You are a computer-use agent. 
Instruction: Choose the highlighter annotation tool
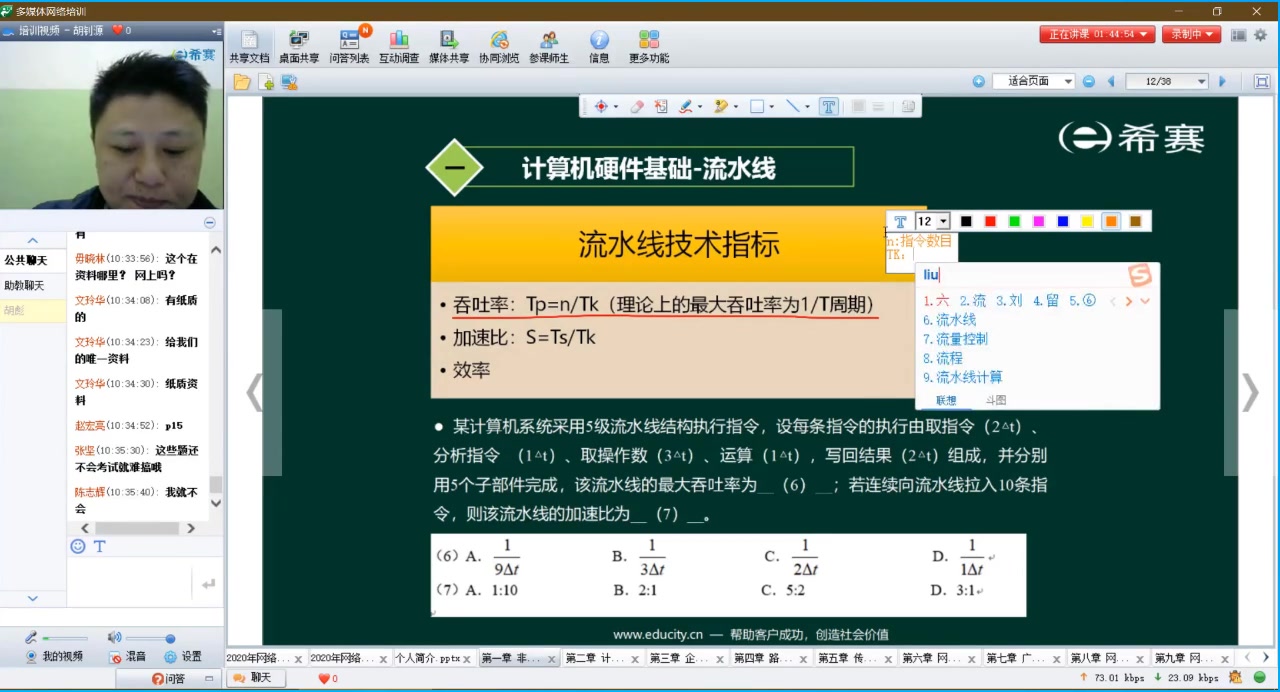tap(720, 106)
